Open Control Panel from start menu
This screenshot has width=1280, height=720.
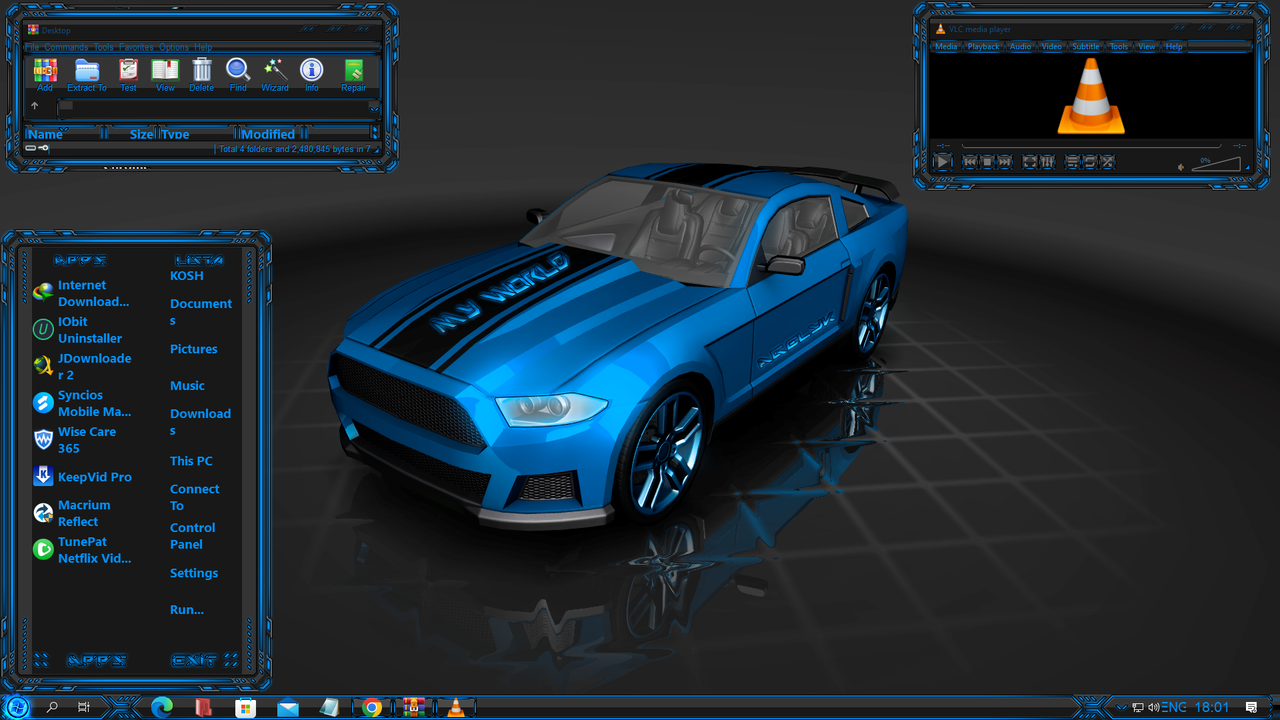[x=193, y=536]
